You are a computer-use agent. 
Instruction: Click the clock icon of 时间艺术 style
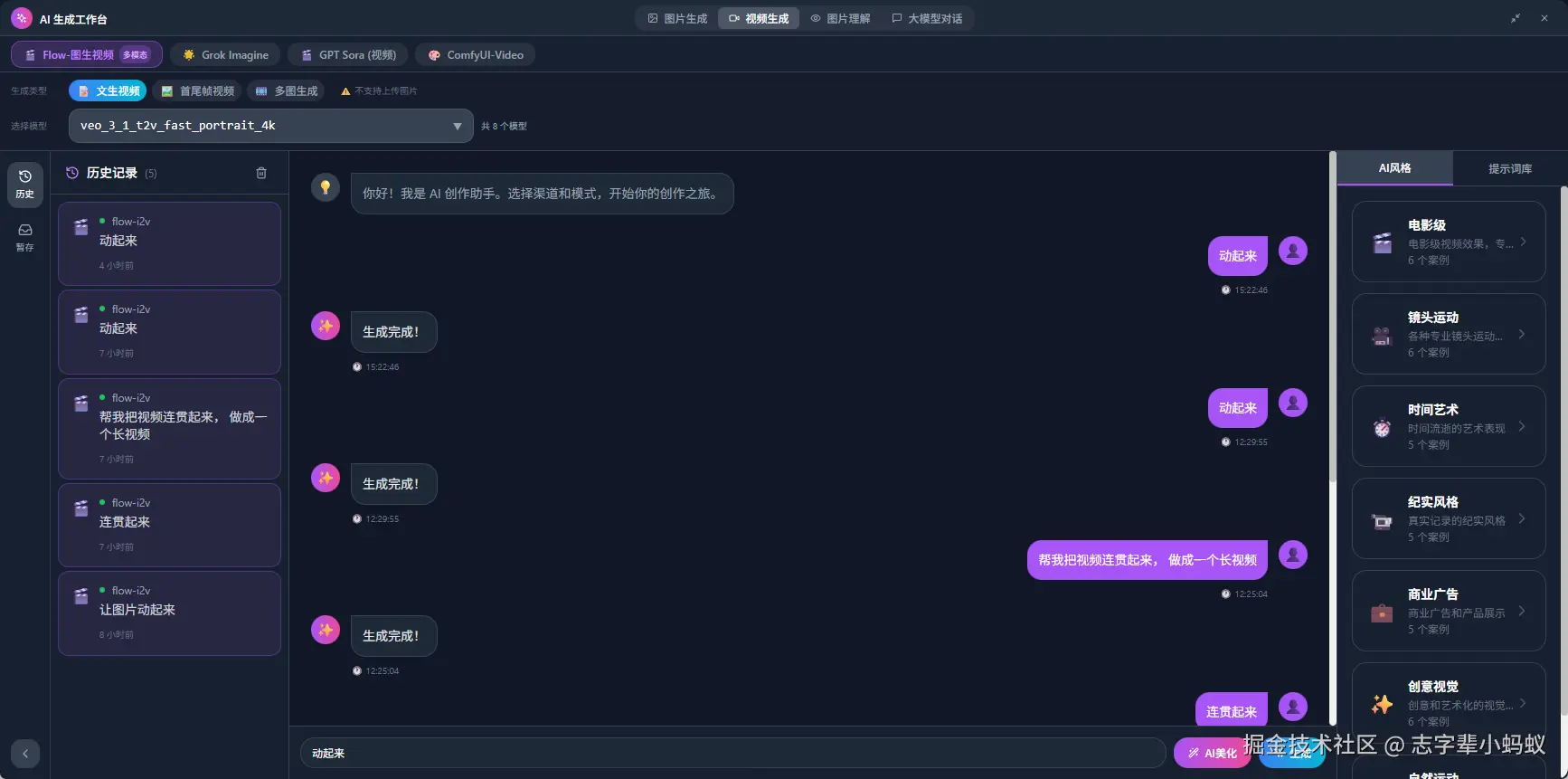point(1383,427)
